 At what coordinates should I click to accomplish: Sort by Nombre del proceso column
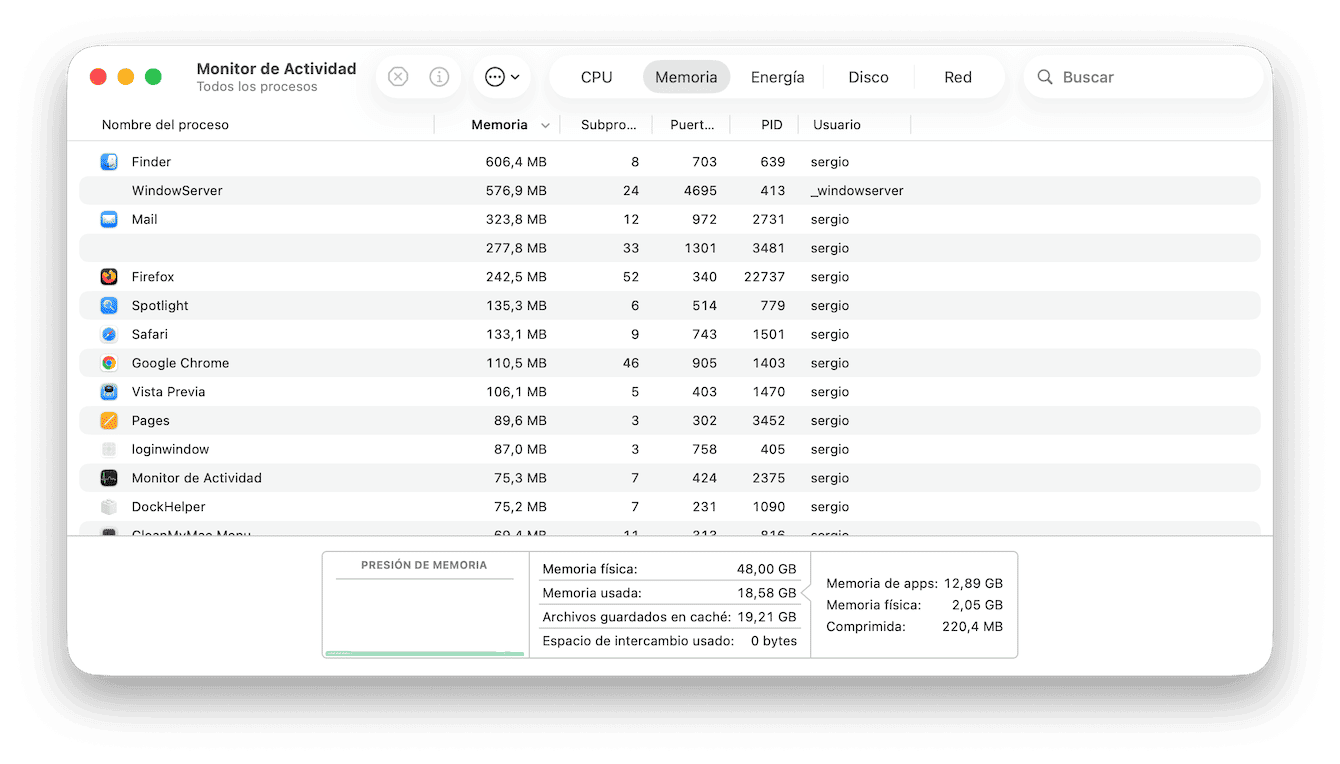(x=165, y=125)
